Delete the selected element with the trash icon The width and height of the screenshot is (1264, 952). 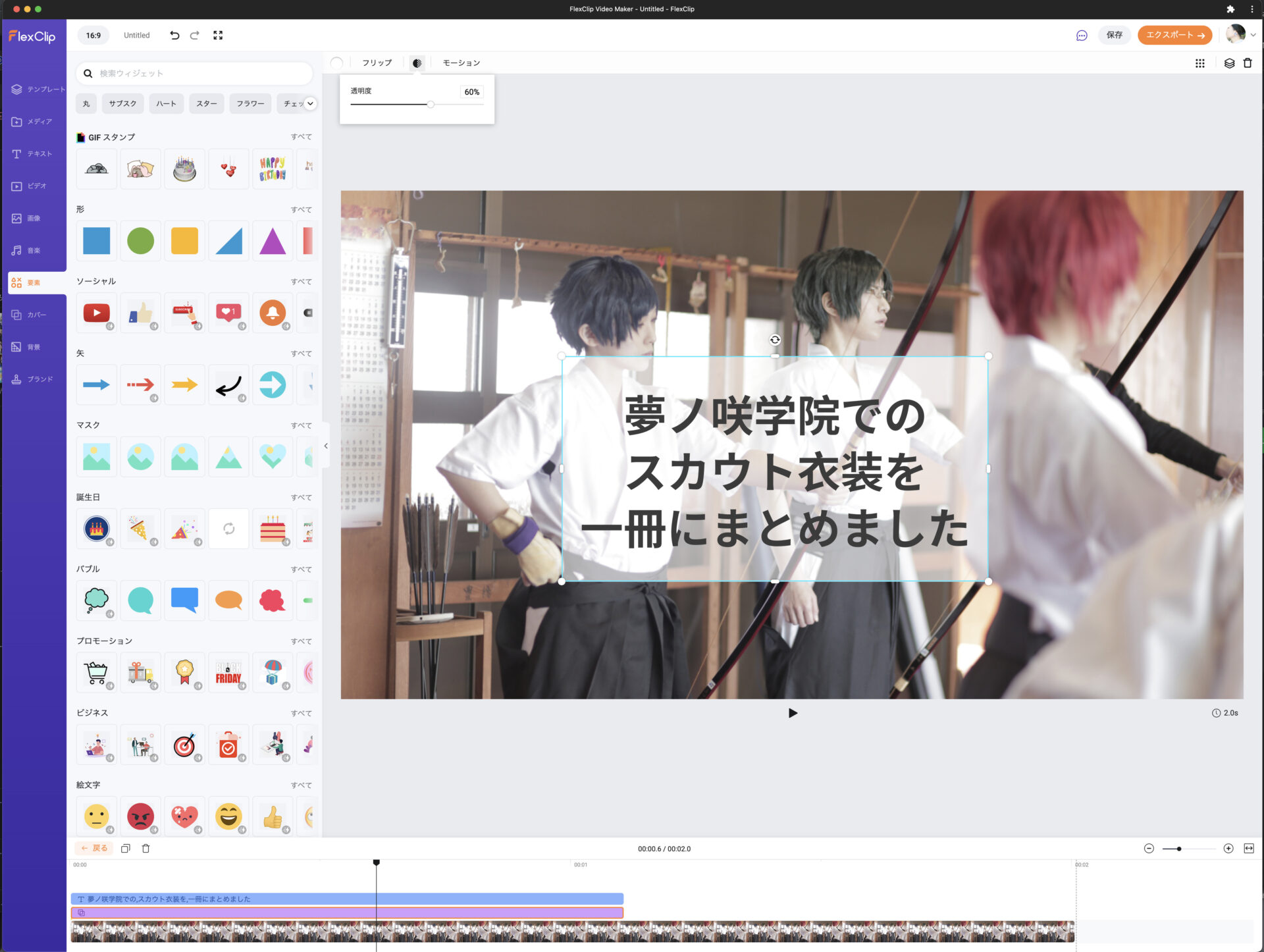click(1248, 63)
